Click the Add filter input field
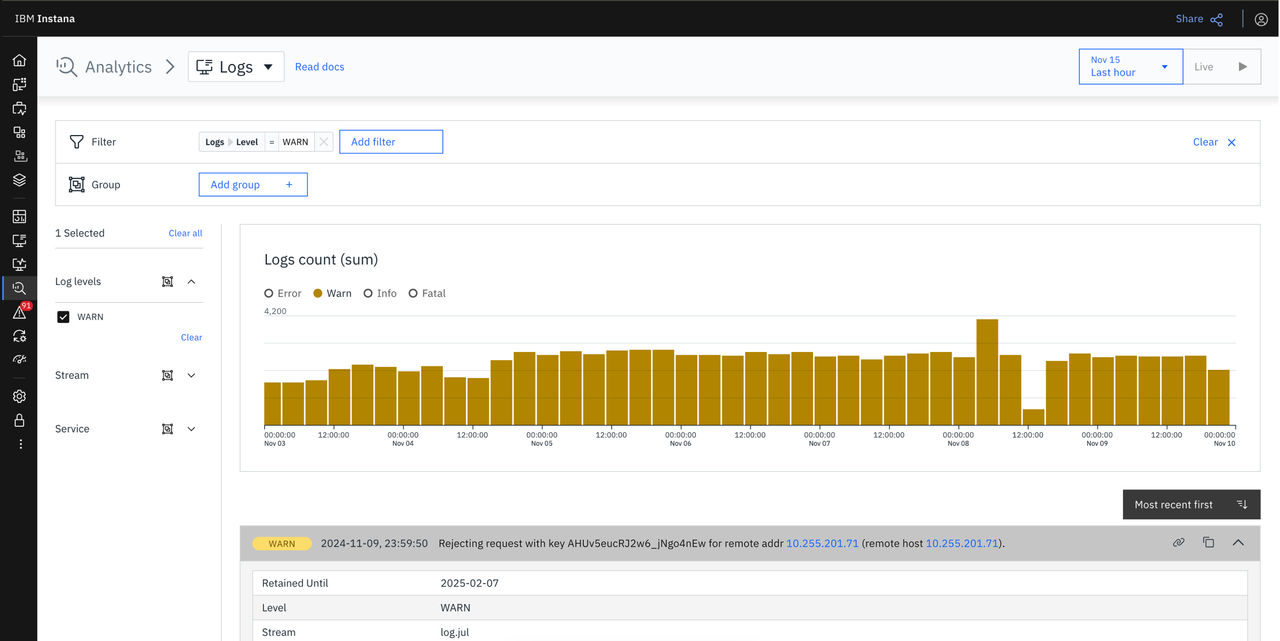This screenshot has height=641, width=1280. tap(391, 142)
